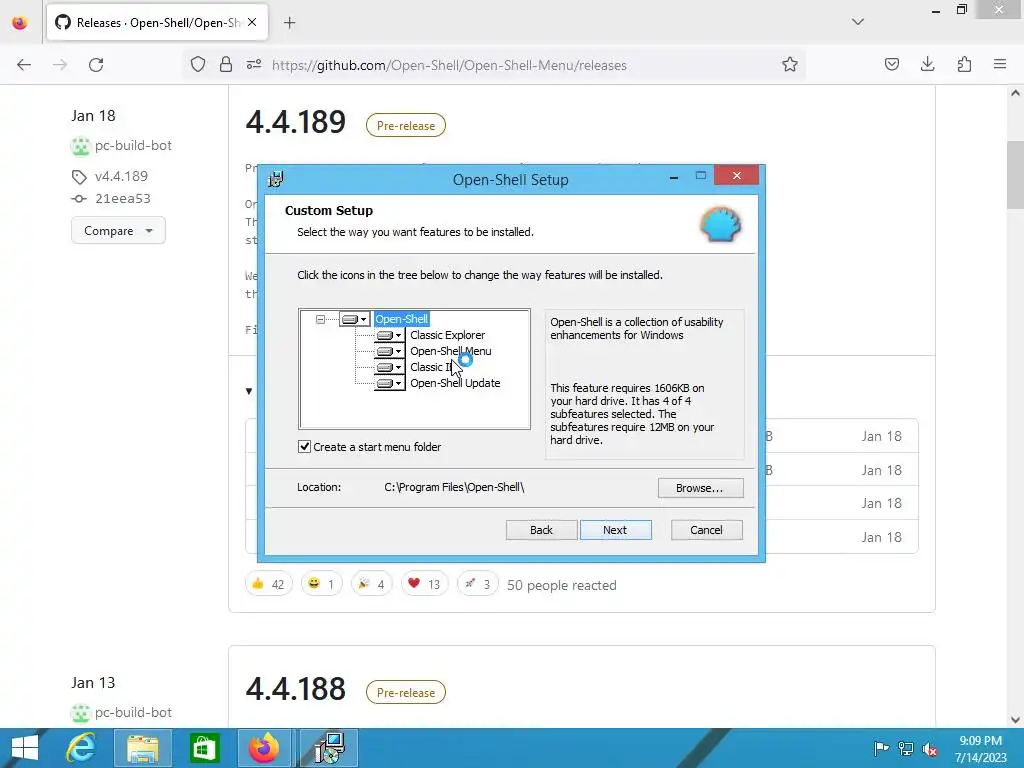This screenshot has height=768, width=1024.
Task: Open the Open-Shell Update feature dropdown
Action: click(x=389, y=383)
